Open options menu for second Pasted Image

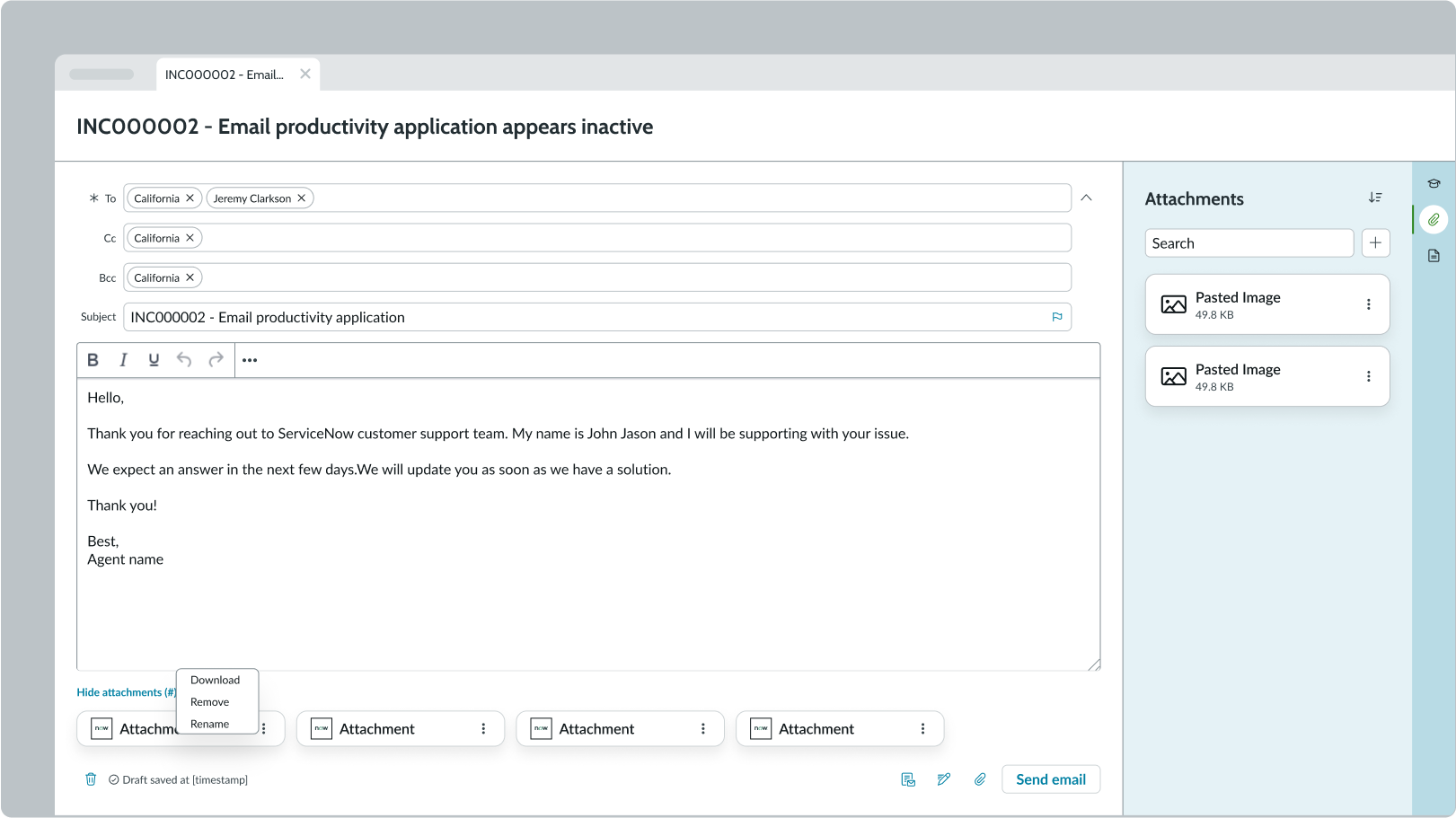pyautogui.click(x=1368, y=376)
